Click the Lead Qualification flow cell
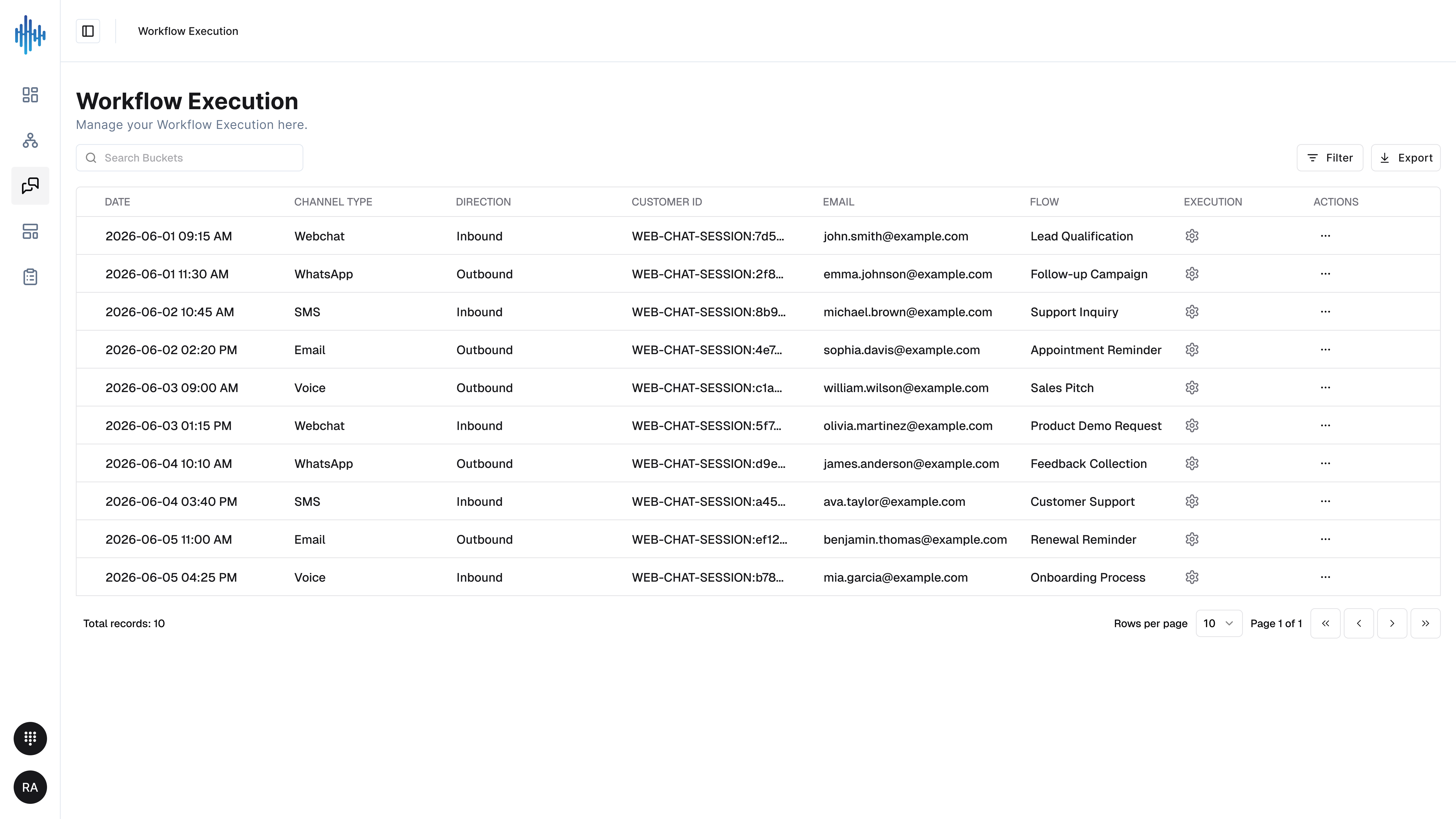This screenshot has height=819, width=1456. coord(1081,236)
